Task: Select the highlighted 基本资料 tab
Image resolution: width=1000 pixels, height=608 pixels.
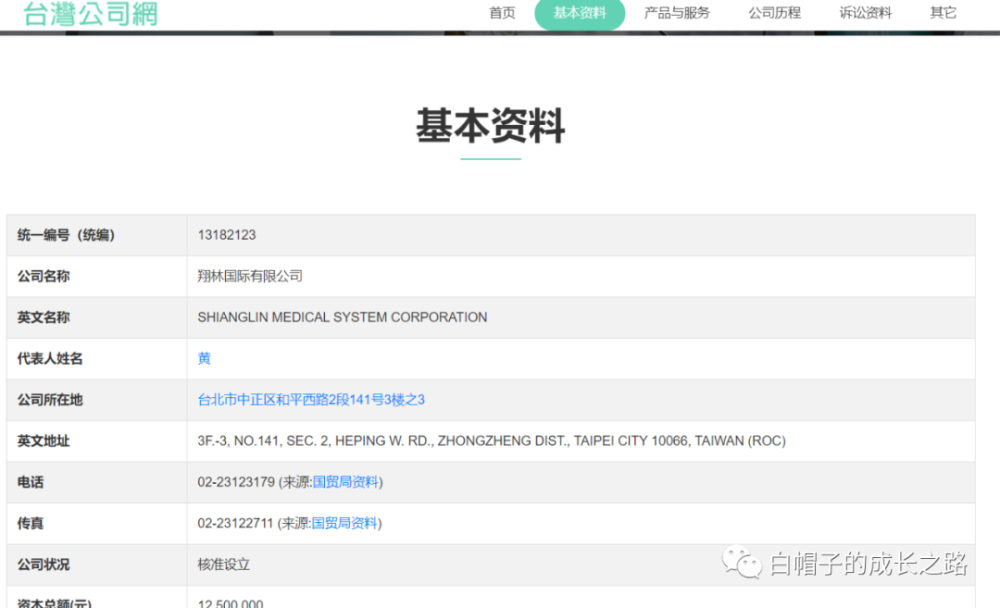Action: coord(580,13)
